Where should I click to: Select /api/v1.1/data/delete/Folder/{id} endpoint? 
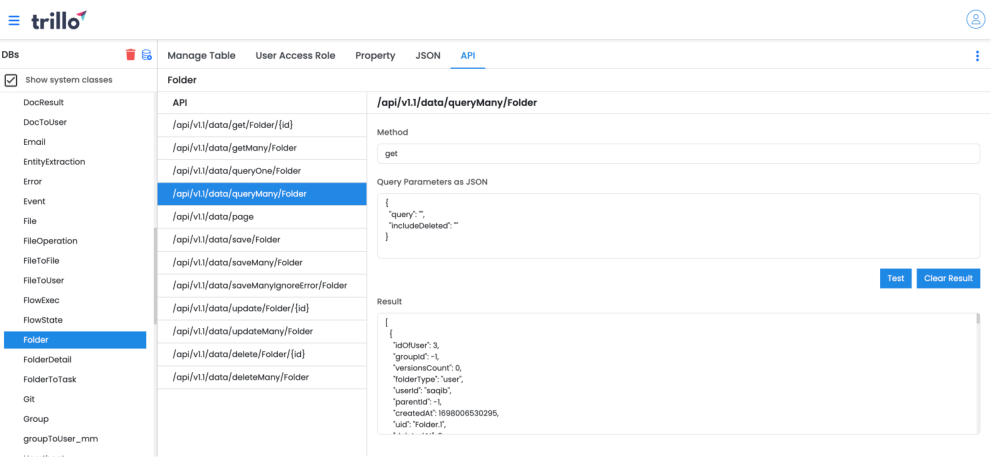[x=262, y=354]
